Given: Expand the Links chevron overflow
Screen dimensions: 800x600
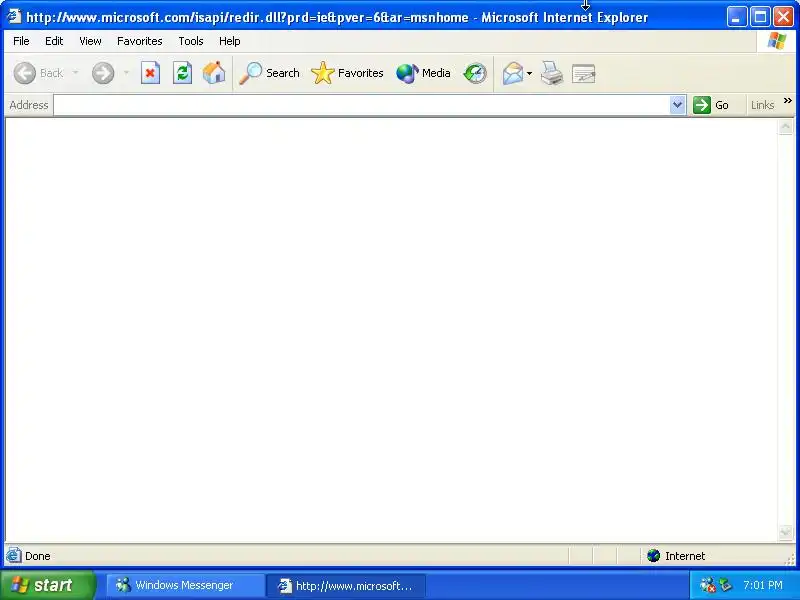Looking at the screenshot, I should 788,101.
